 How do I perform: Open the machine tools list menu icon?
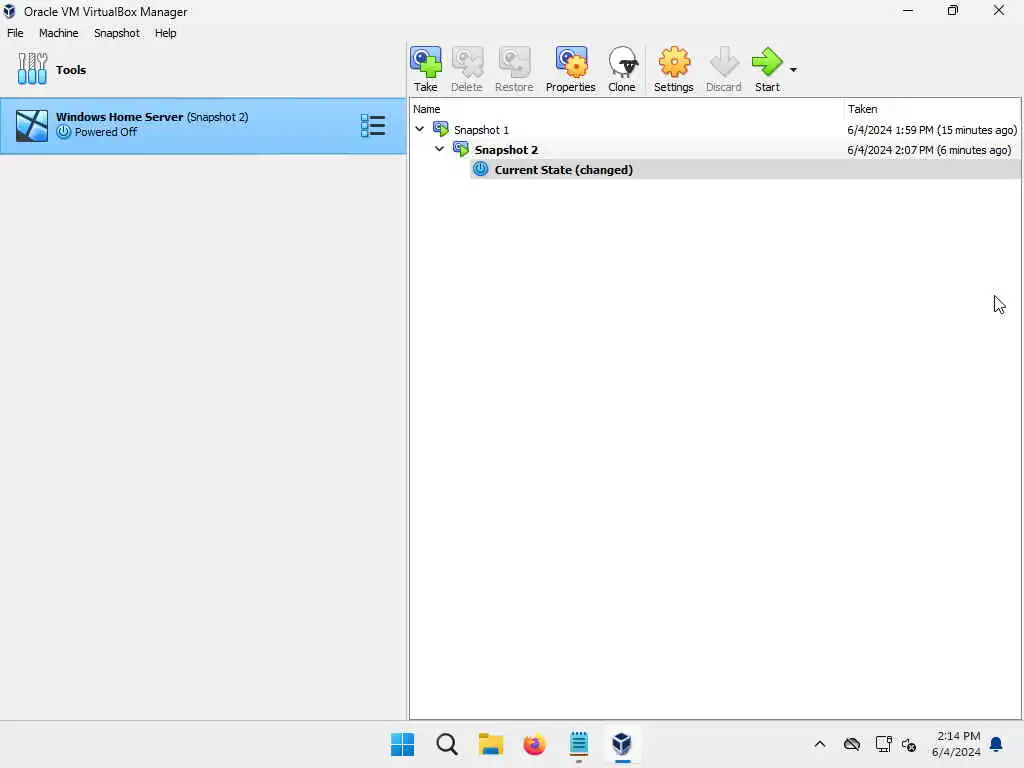click(x=373, y=125)
